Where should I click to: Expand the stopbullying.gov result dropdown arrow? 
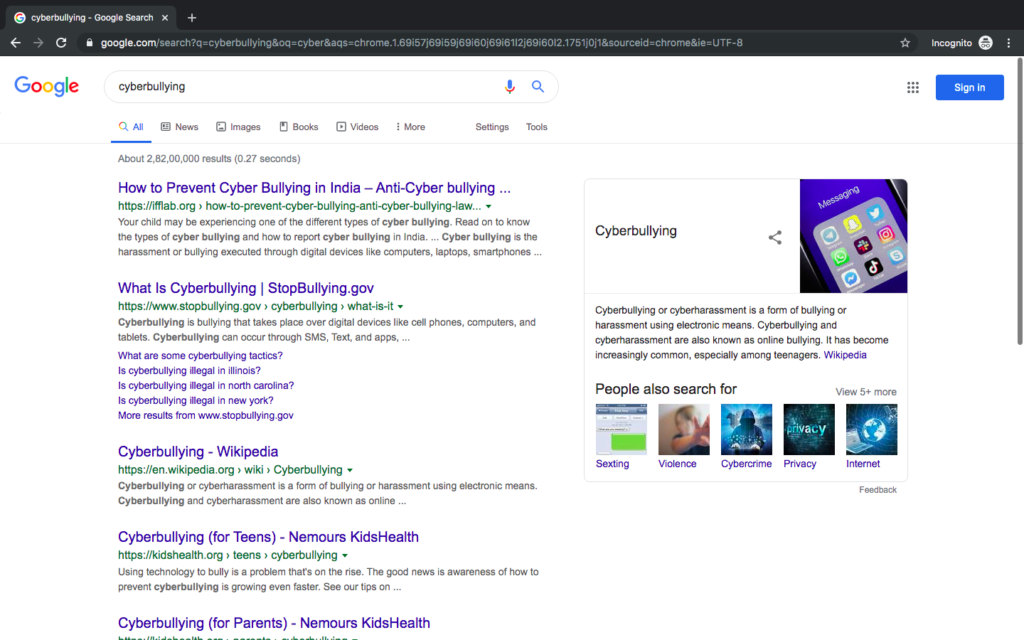(400, 306)
